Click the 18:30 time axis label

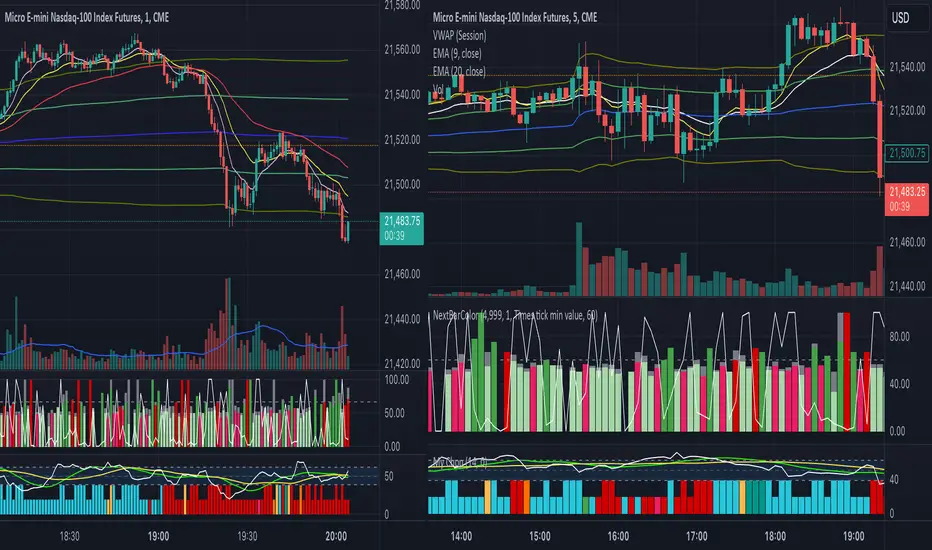[x=70, y=536]
